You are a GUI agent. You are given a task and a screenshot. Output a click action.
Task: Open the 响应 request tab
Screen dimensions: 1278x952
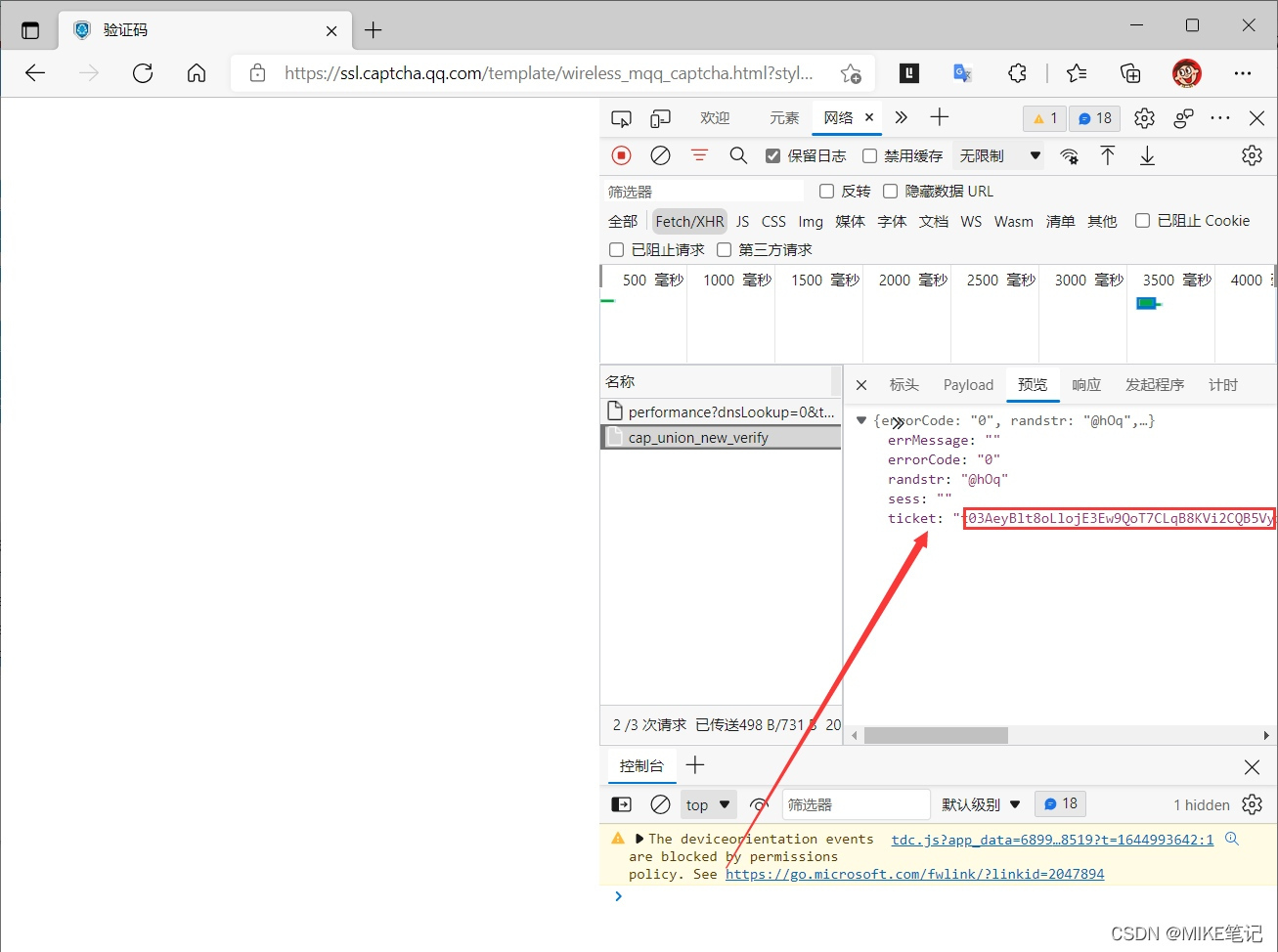(1086, 385)
